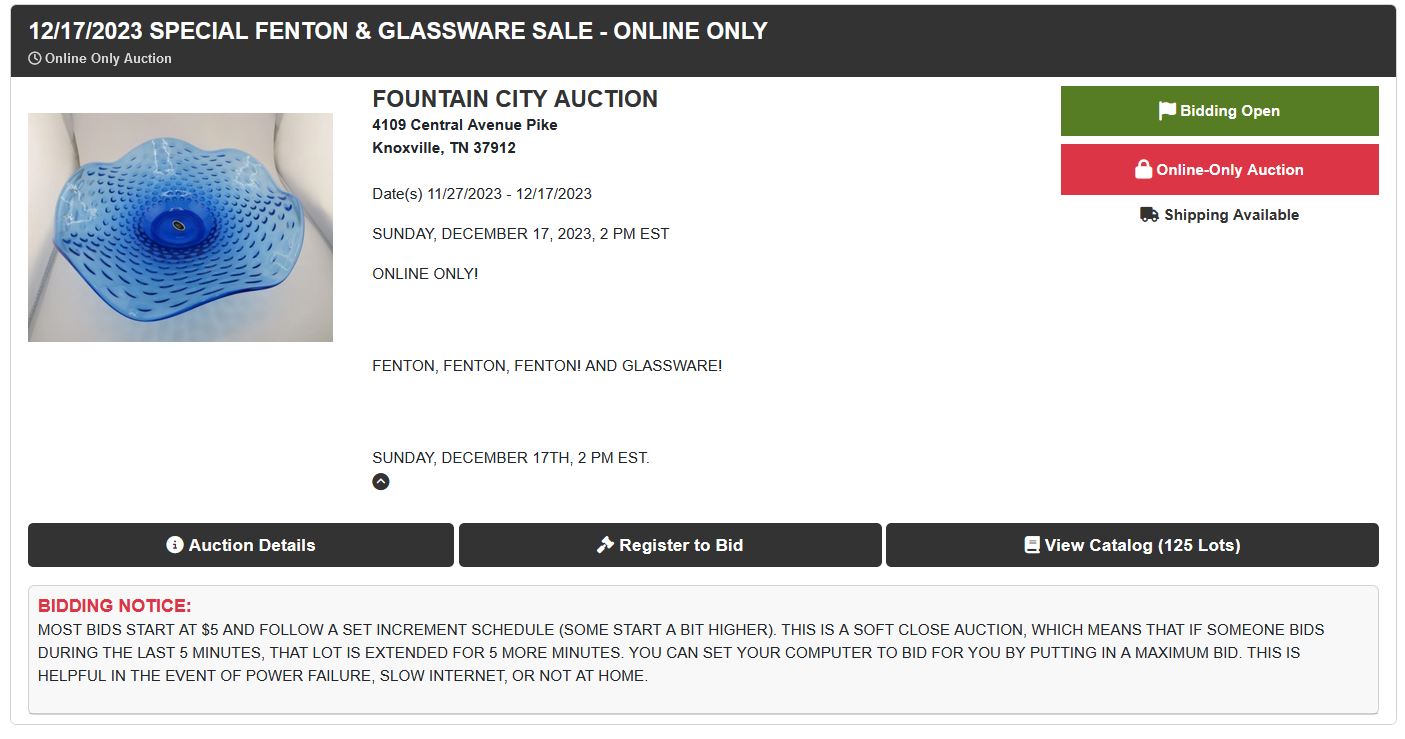Click the clock icon next to Online Only Auction

tap(35, 59)
